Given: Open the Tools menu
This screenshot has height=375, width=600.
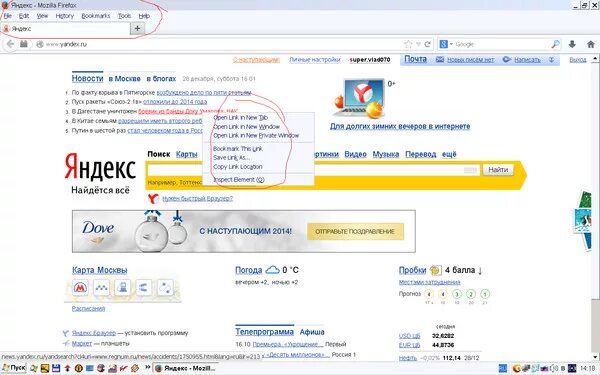Looking at the screenshot, I should click(124, 16).
